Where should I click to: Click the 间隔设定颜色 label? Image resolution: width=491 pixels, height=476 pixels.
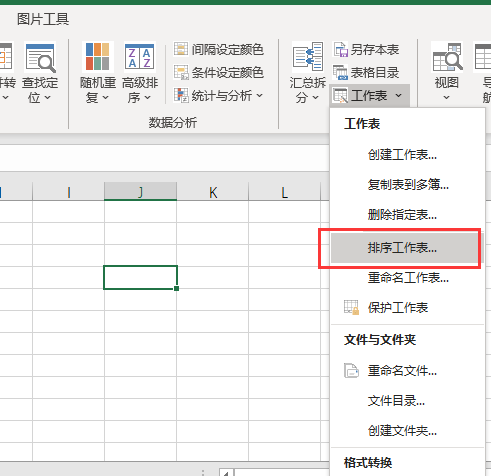click(228, 49)
